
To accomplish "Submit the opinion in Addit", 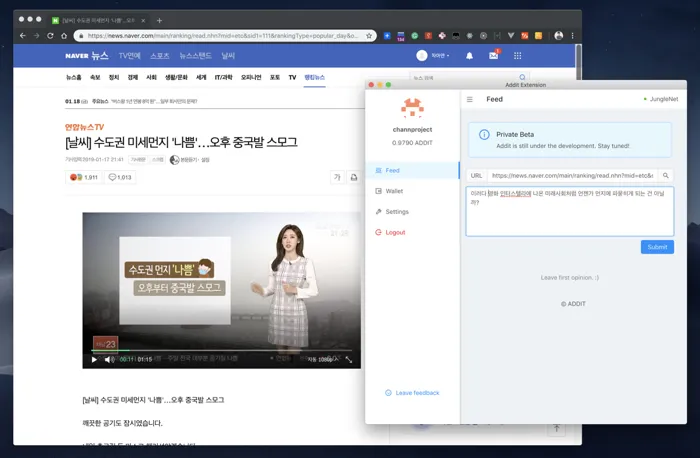I will coord(657,247).
